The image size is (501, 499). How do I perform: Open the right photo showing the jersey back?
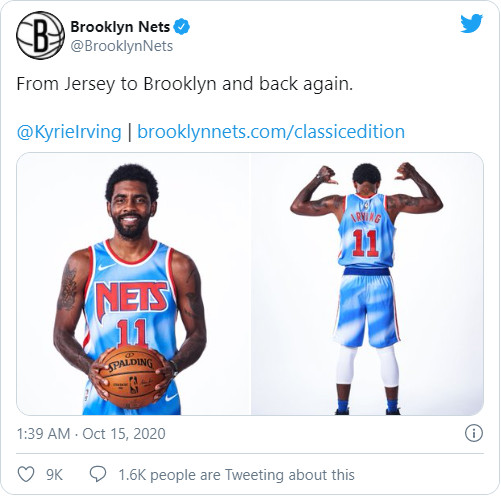[x=367, y=284]
